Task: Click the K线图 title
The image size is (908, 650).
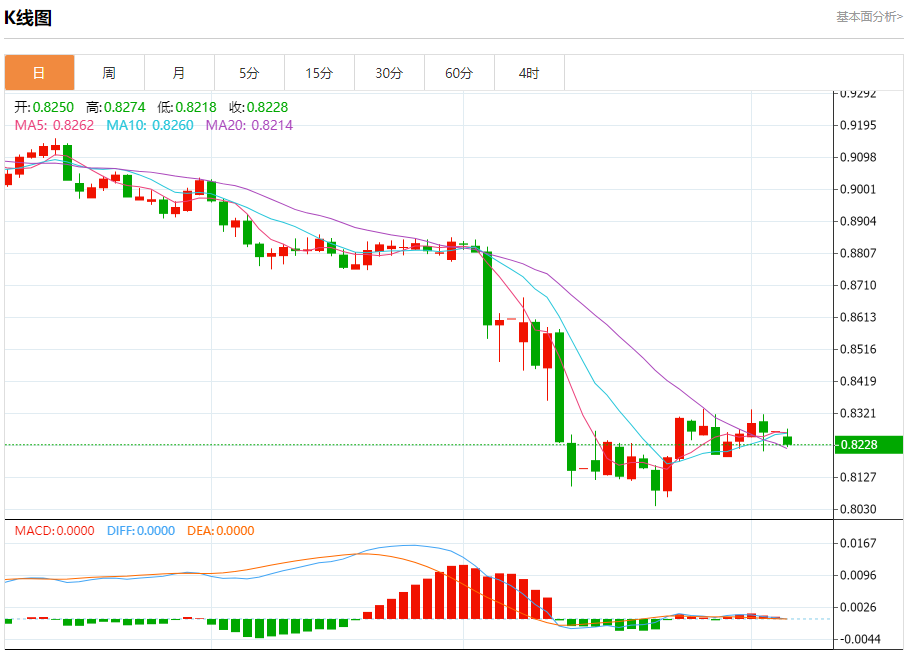Action: pyautogui.click(x=28, y=18)
